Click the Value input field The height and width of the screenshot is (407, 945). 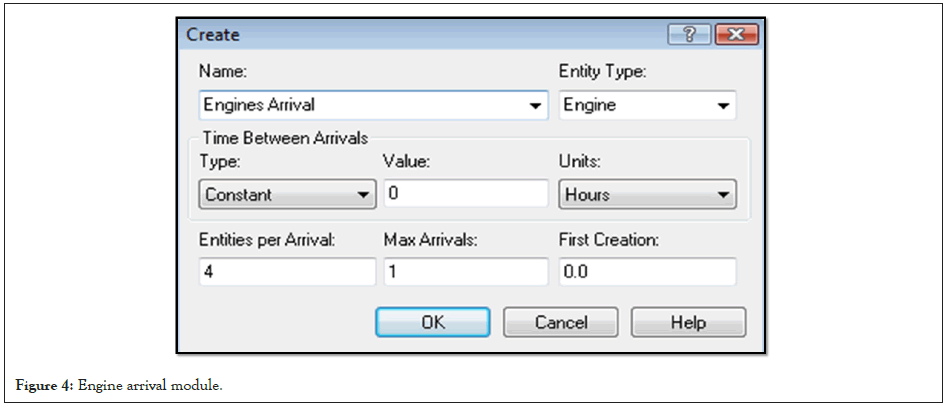[465, 194]
